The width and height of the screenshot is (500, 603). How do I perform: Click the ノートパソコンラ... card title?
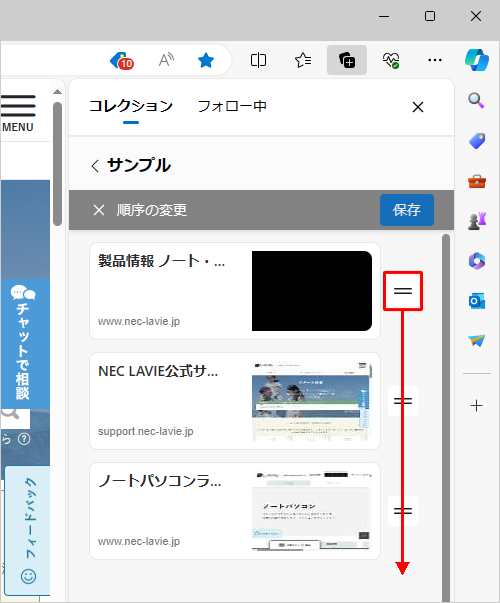tap(160, 481)
